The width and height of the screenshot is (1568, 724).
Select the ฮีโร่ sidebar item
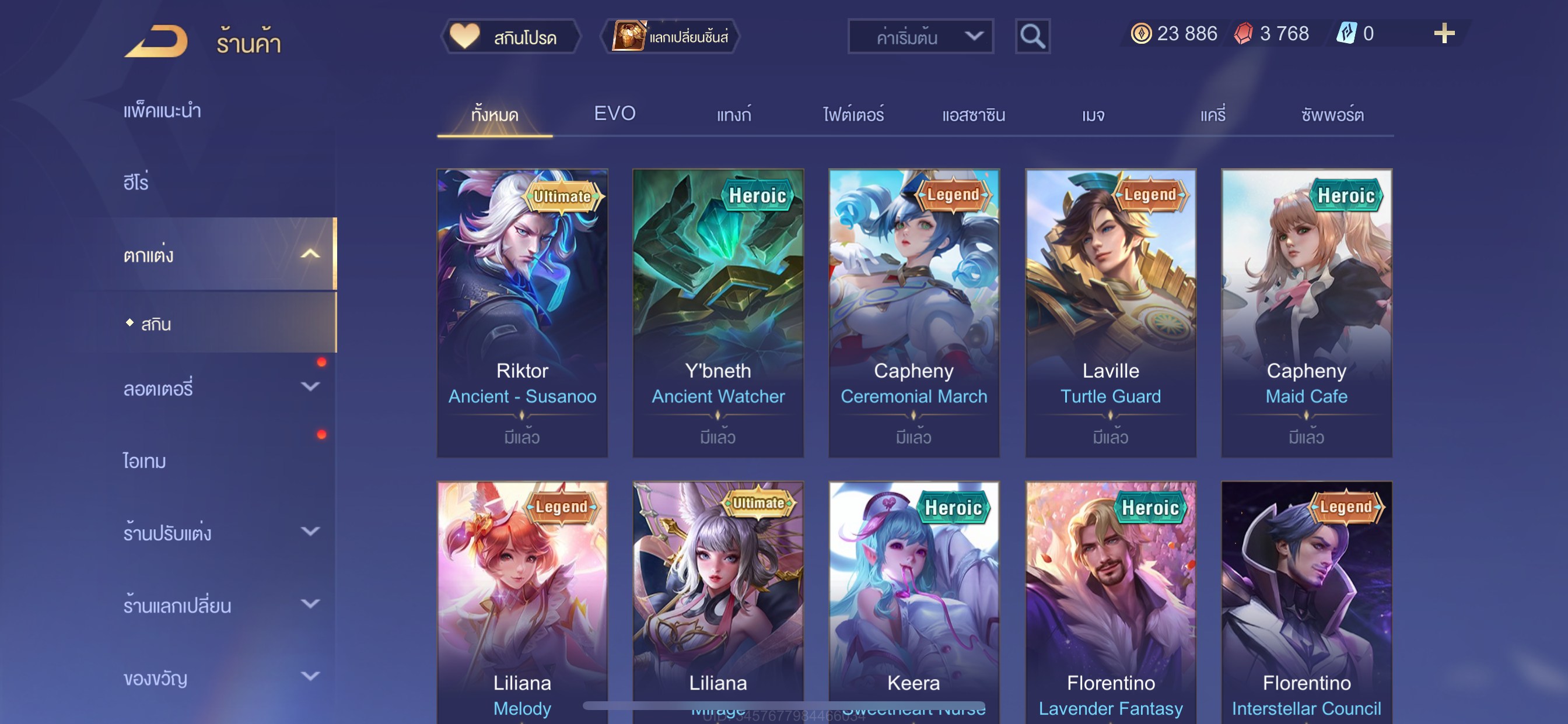[136, 182]
